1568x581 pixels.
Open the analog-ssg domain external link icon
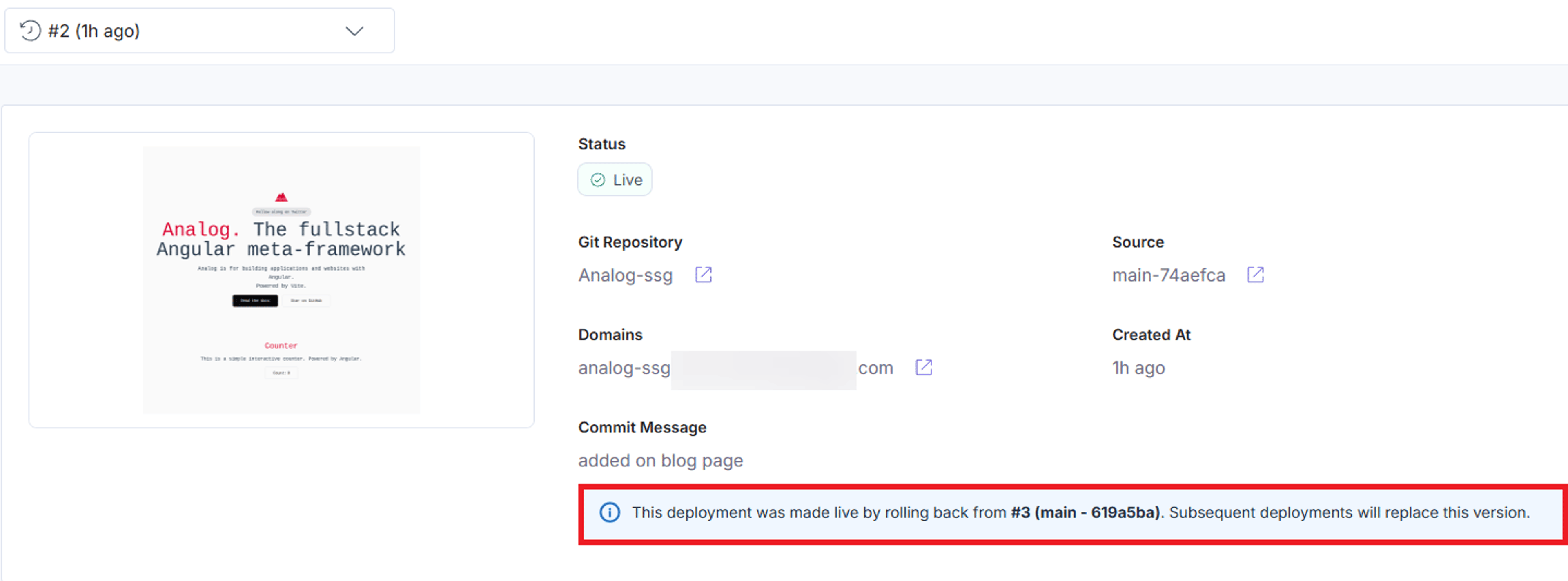pos(923,368)
